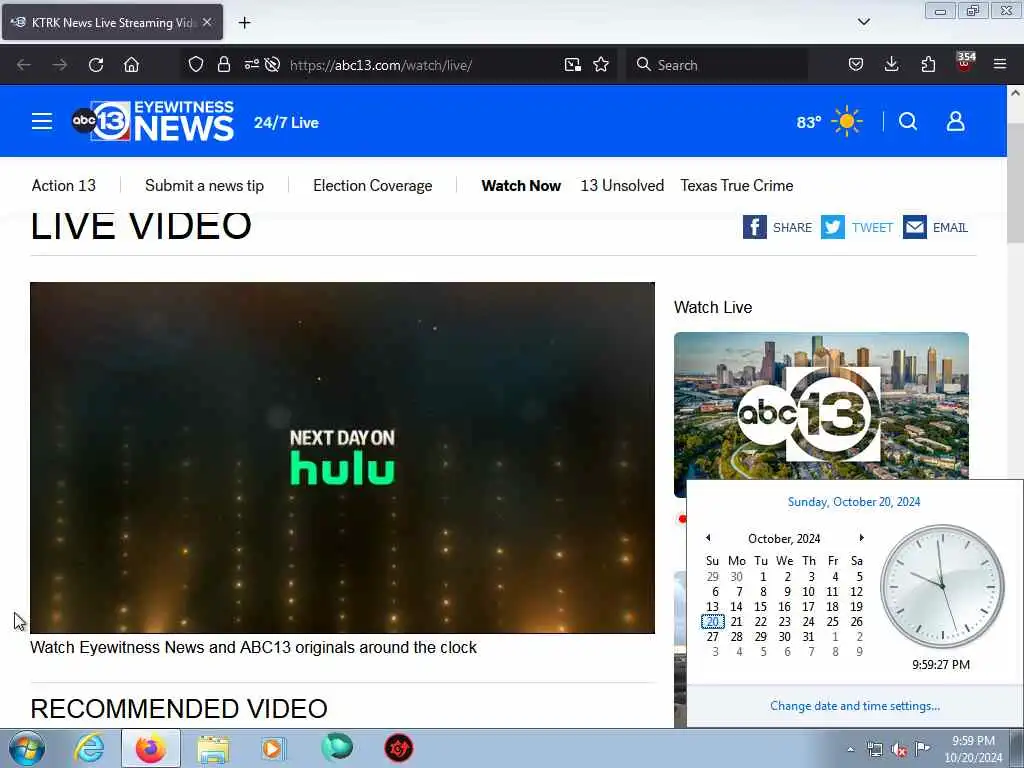The image size is (1024, 768).
Task: Select October 31 in the calendar
Action: pos(808,637)
